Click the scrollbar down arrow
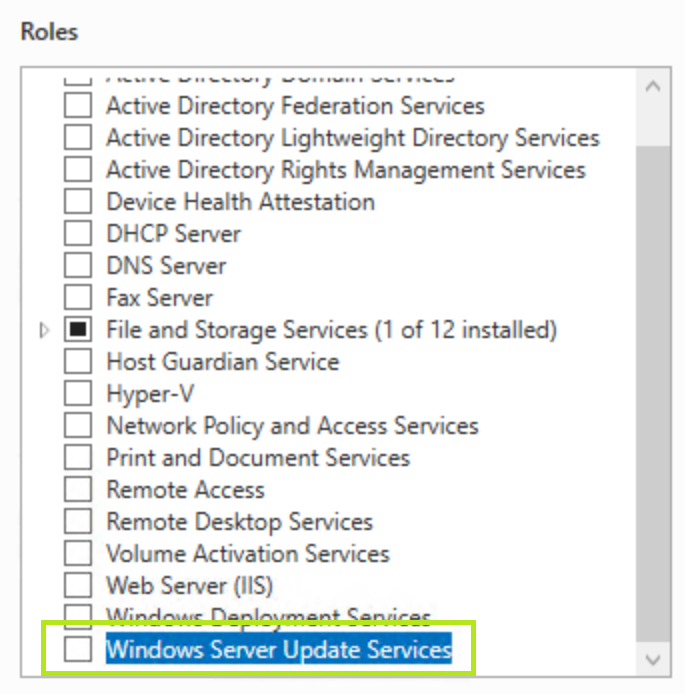This screenshot has height=694, width=685. pos(654,659)
